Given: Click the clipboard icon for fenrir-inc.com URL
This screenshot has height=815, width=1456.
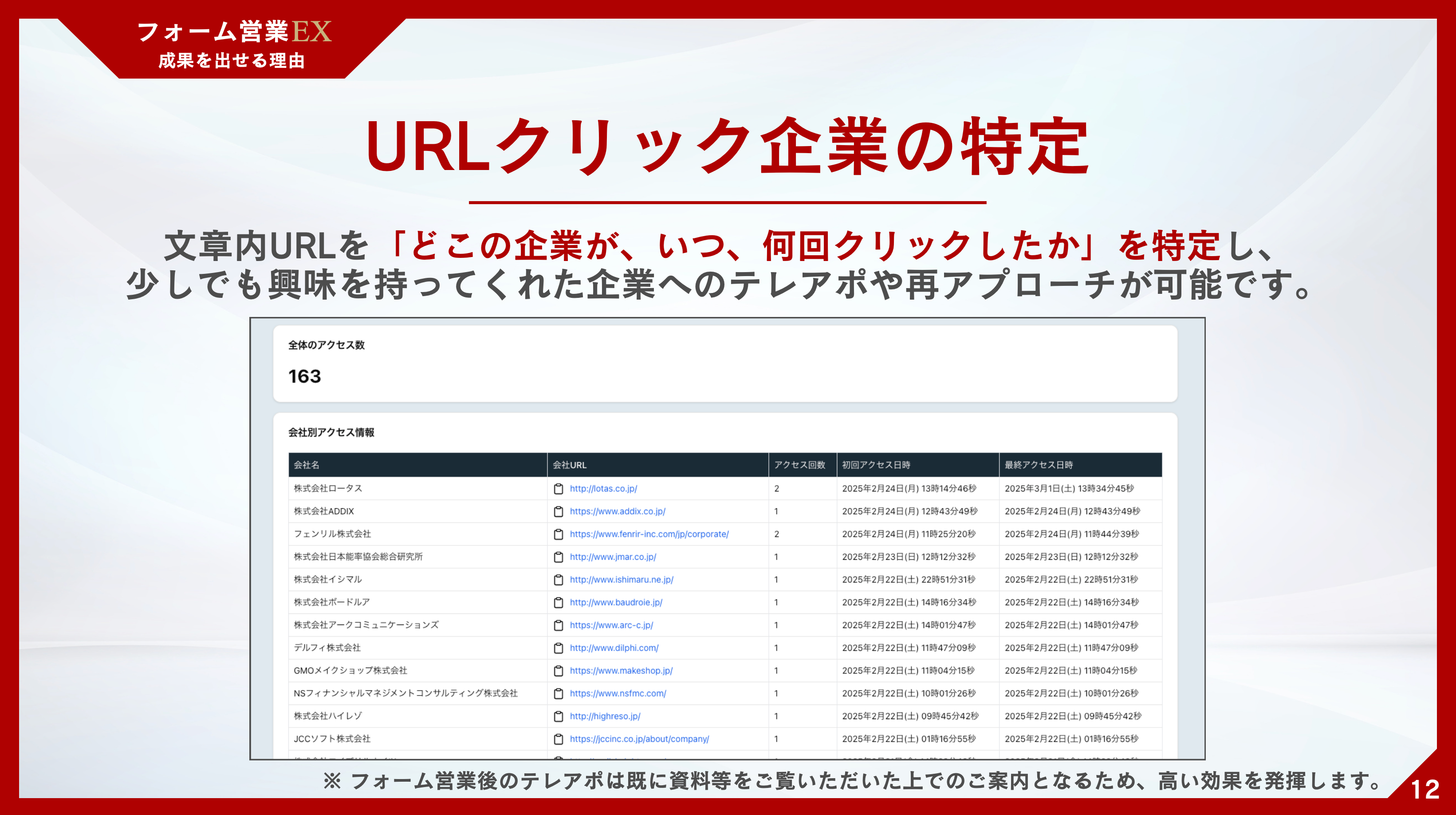Looking at the screenshot, I should pyautogui.click(x=559, y=534).
